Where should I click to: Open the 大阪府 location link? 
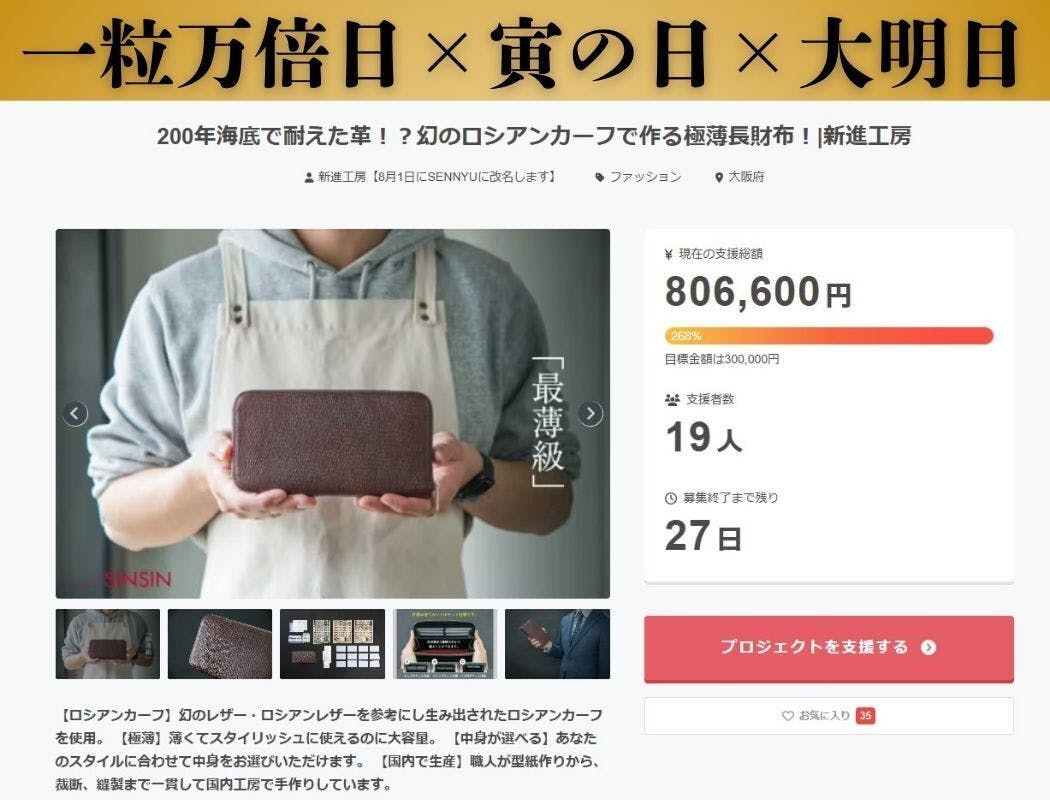(746, 177)
